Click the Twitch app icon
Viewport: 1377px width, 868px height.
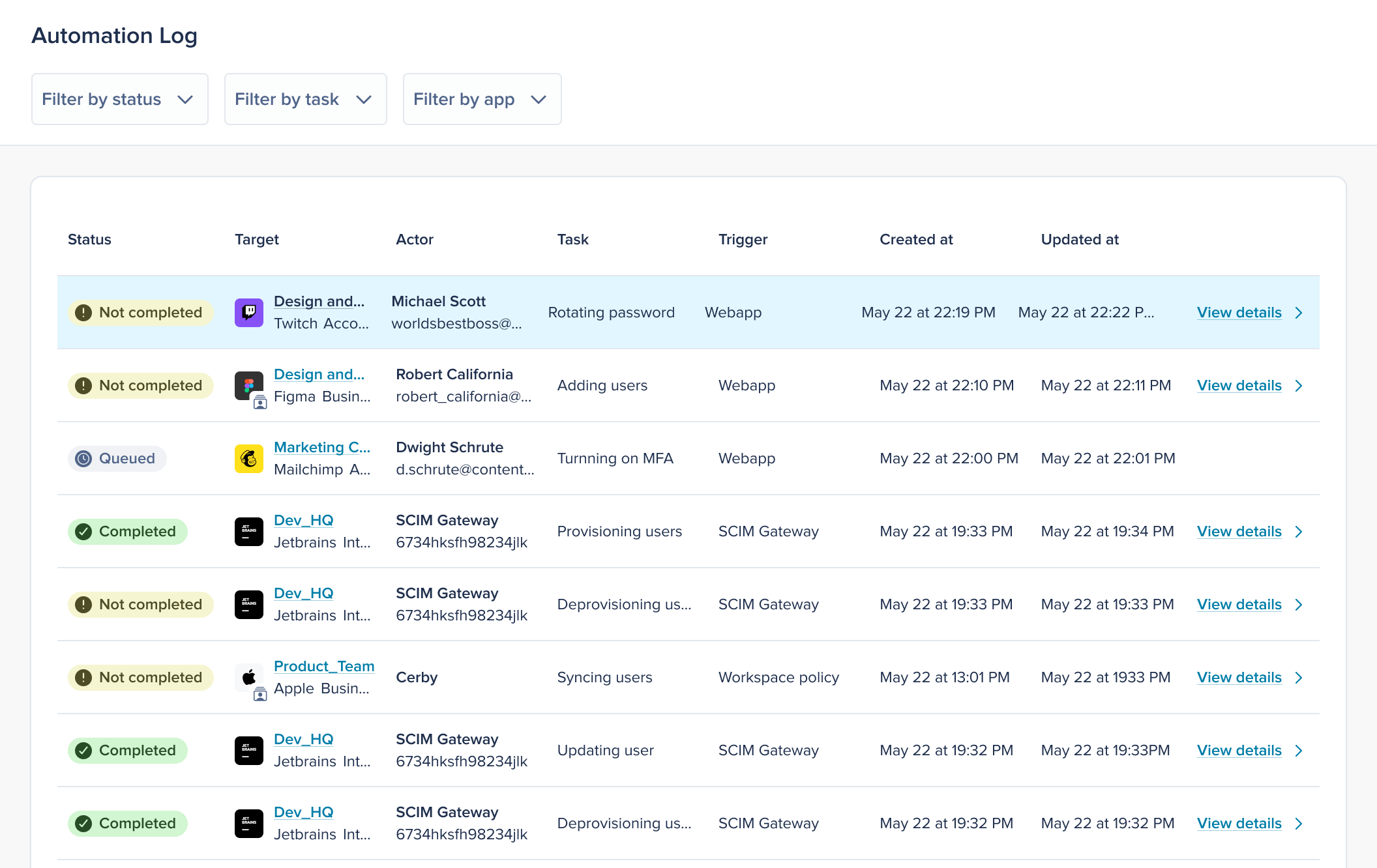(248, 313)
